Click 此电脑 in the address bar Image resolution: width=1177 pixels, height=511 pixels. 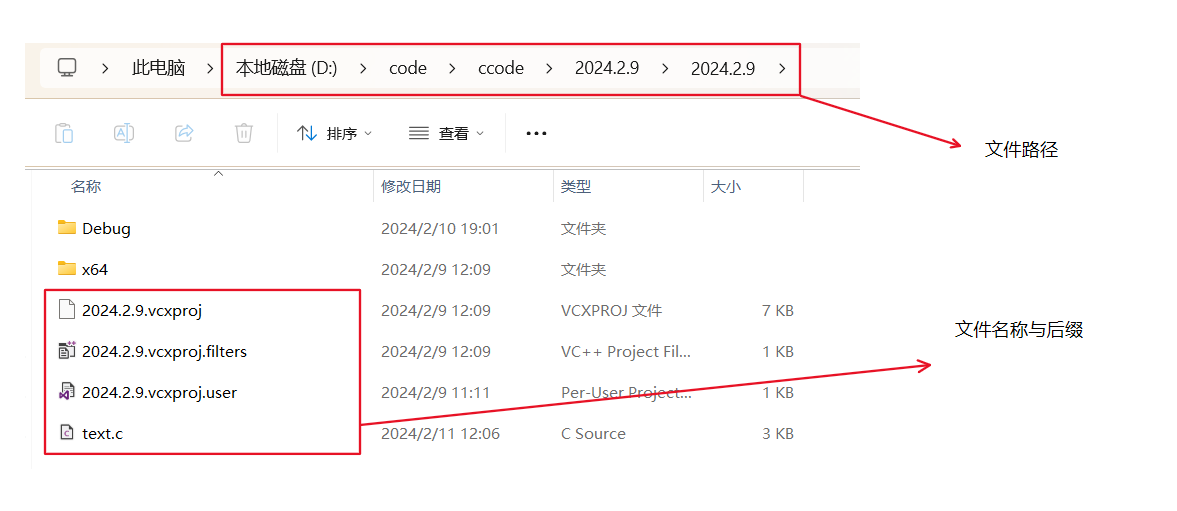point(158,68)
